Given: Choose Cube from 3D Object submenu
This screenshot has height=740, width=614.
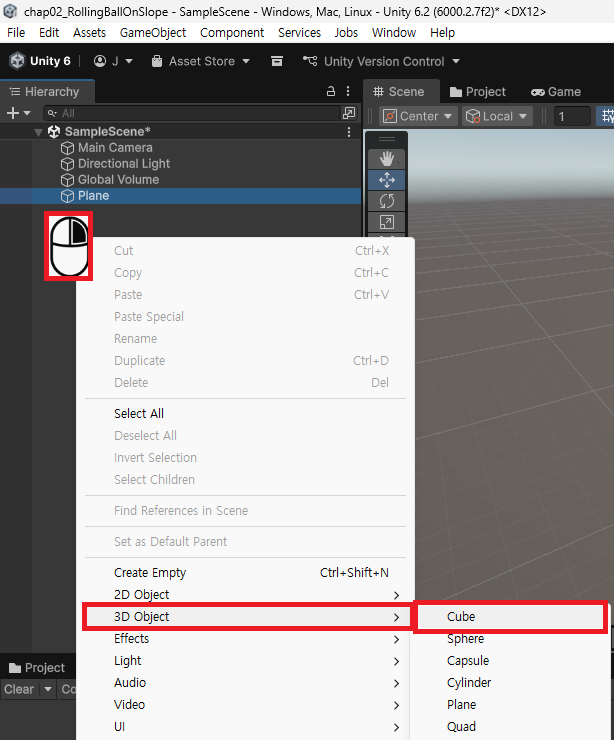Looking at the screenshot, I should tap(511, 617).
